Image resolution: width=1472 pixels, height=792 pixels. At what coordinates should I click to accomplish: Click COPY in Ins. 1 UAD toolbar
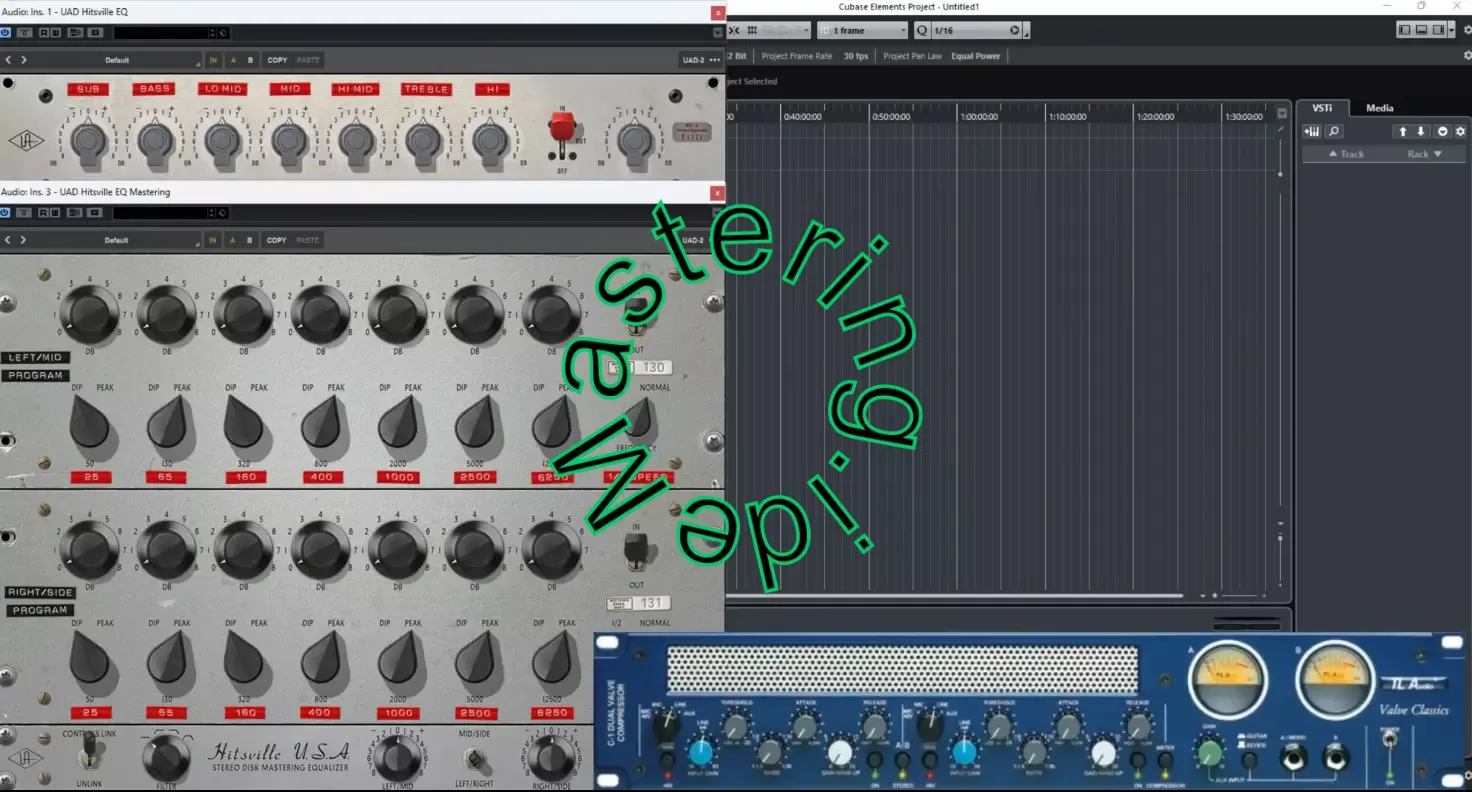coord(277,60)
